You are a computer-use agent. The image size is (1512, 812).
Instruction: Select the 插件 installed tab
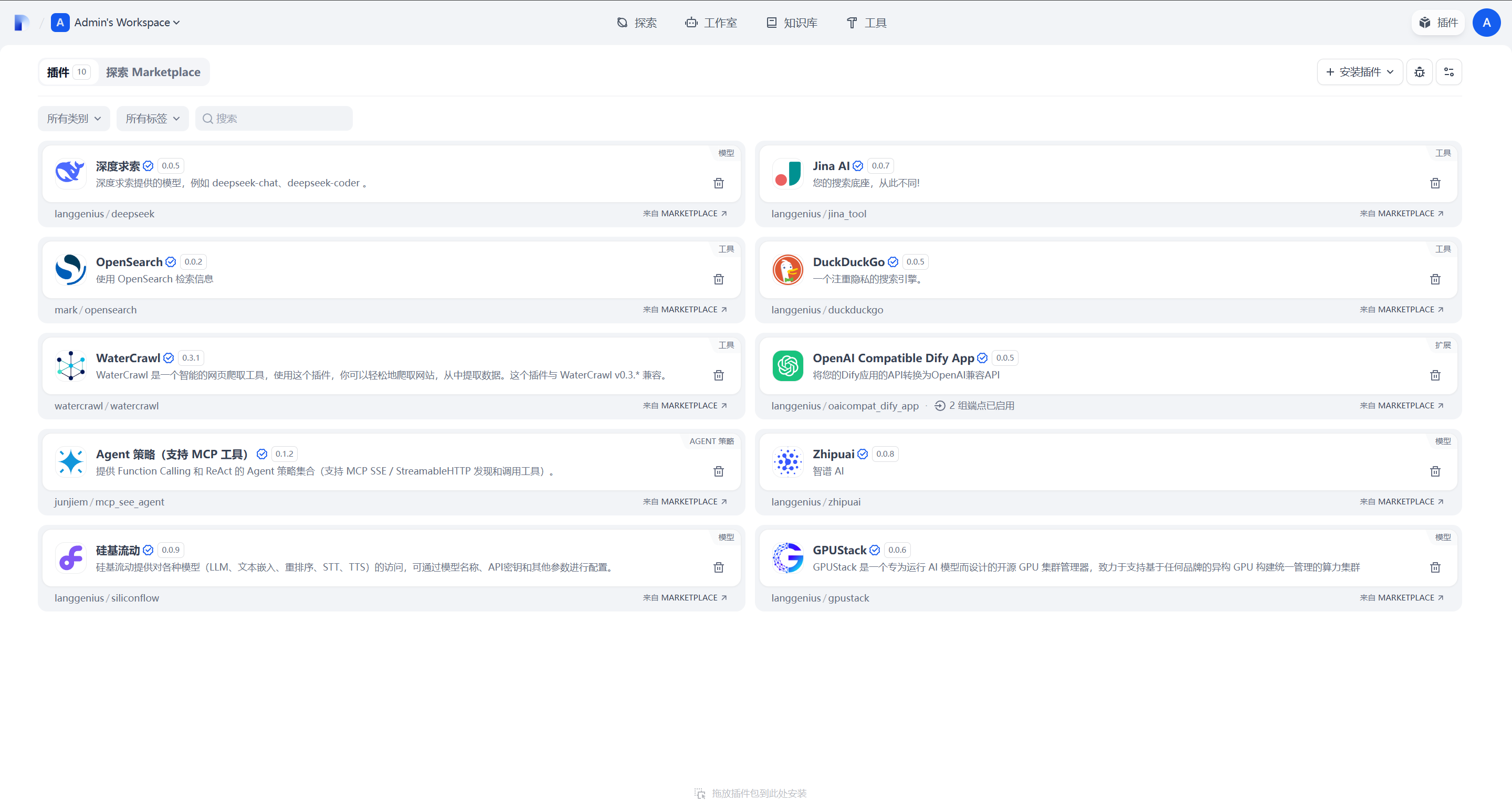coord(69,72)
